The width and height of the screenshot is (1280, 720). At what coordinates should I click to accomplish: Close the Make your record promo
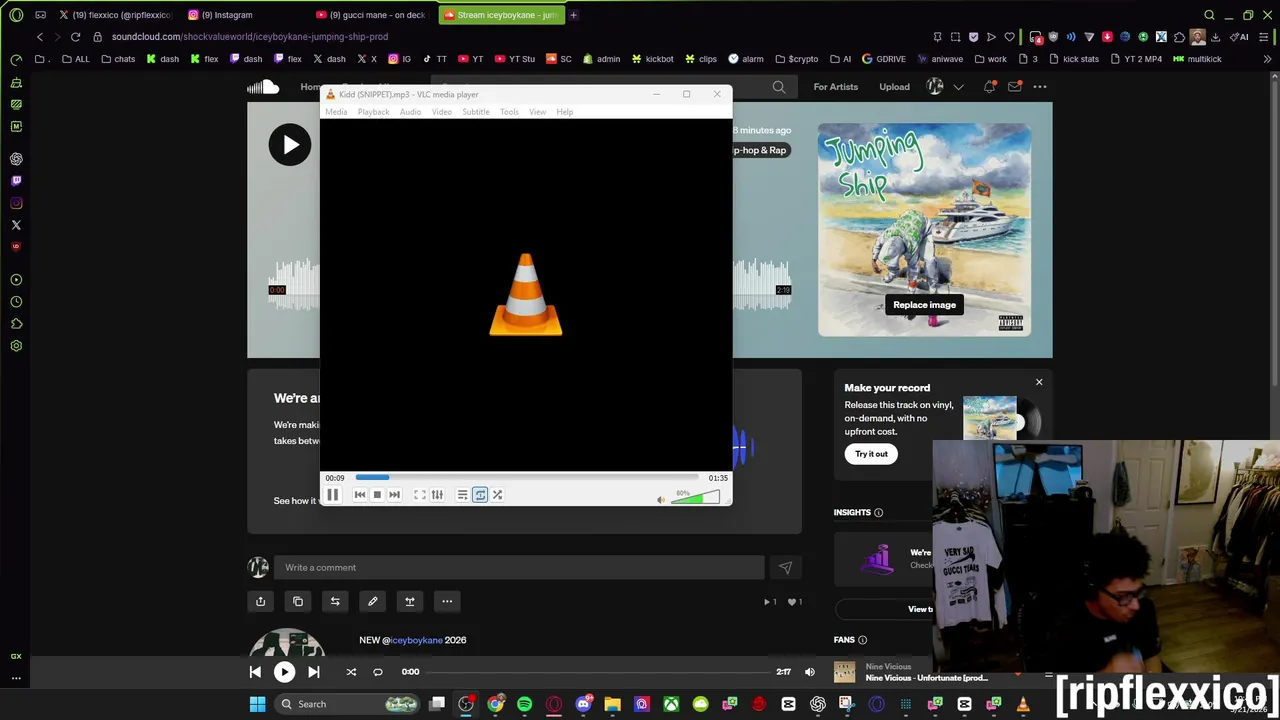(x=1039, y=382)
